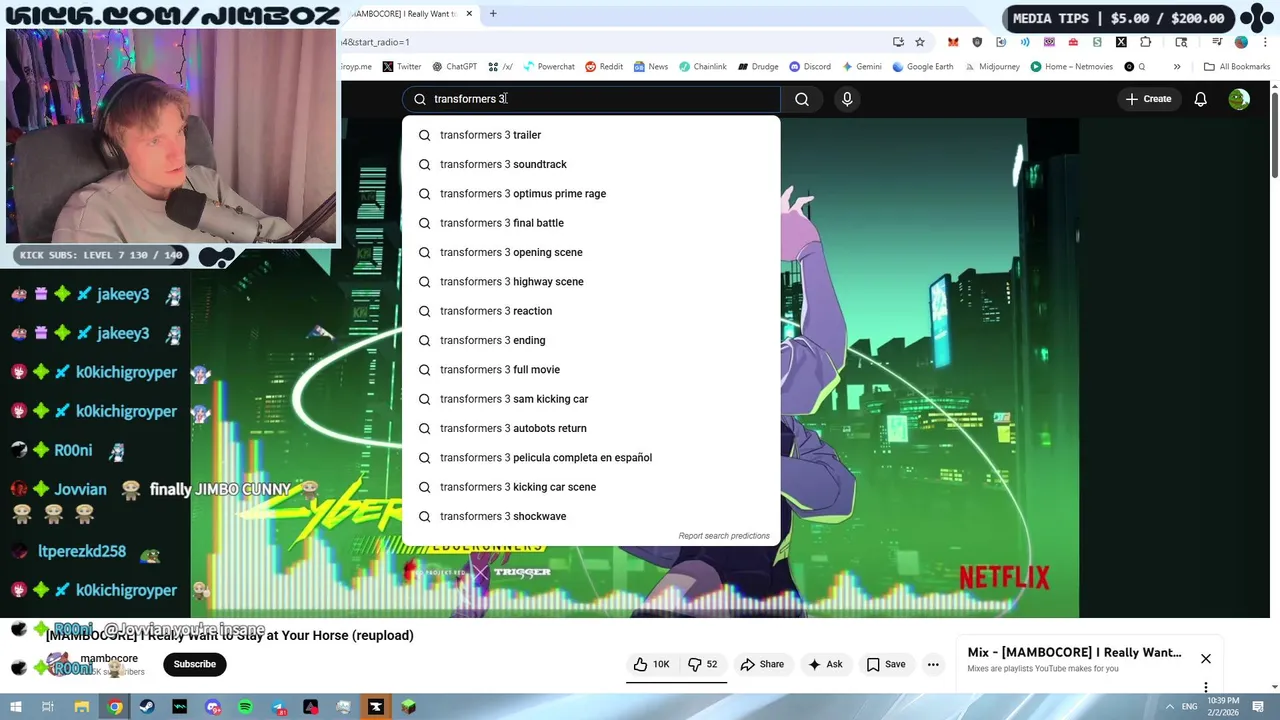Open File Explorer from the taskbar
The height and width of the screenshot is (720, 1280).
point(82,707)
